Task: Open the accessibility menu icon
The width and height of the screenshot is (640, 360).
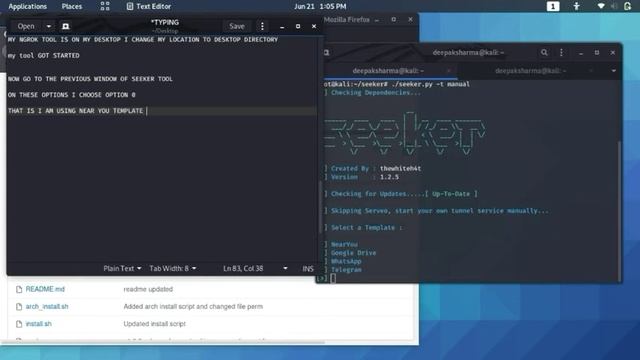Action: [576, 6]
